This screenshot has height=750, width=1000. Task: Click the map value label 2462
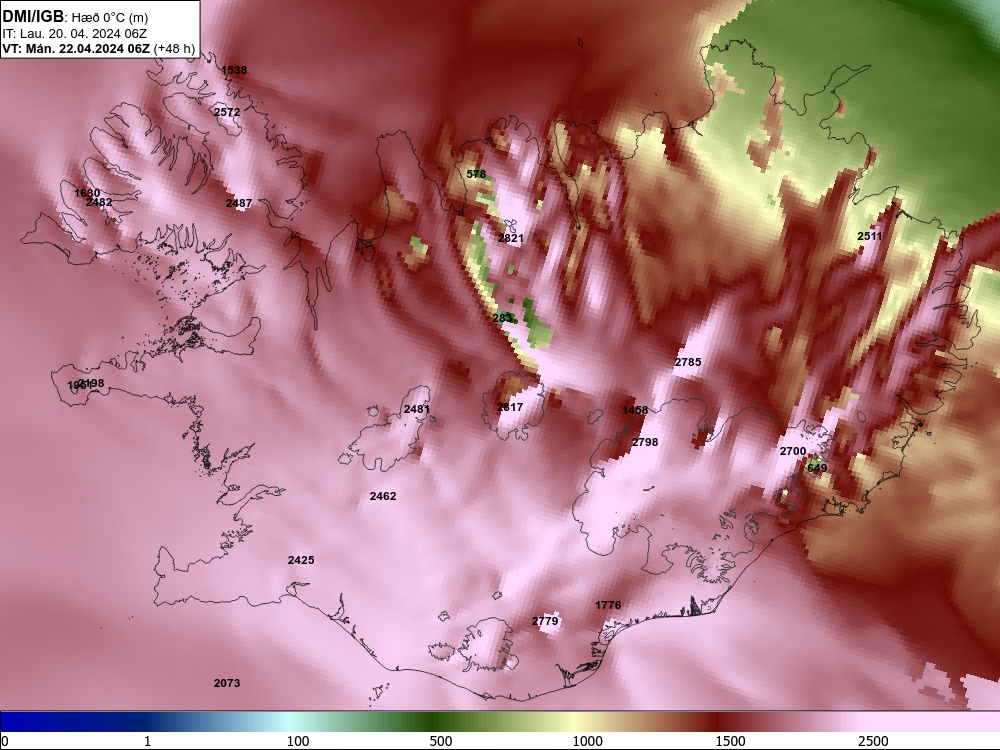pos(383,496)
